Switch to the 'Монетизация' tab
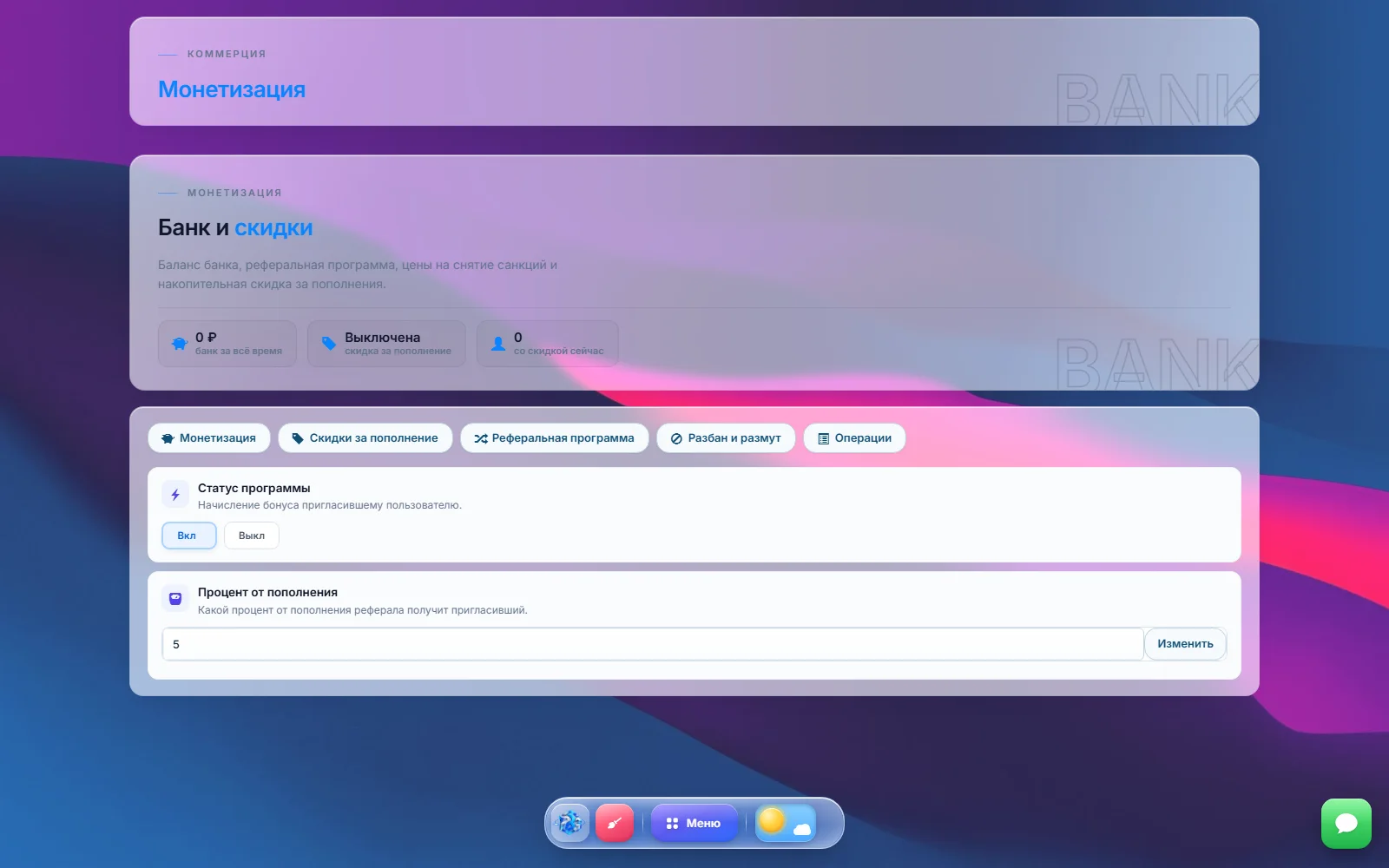Viewport: 1389px width, 868px height. tap(209, 438)
